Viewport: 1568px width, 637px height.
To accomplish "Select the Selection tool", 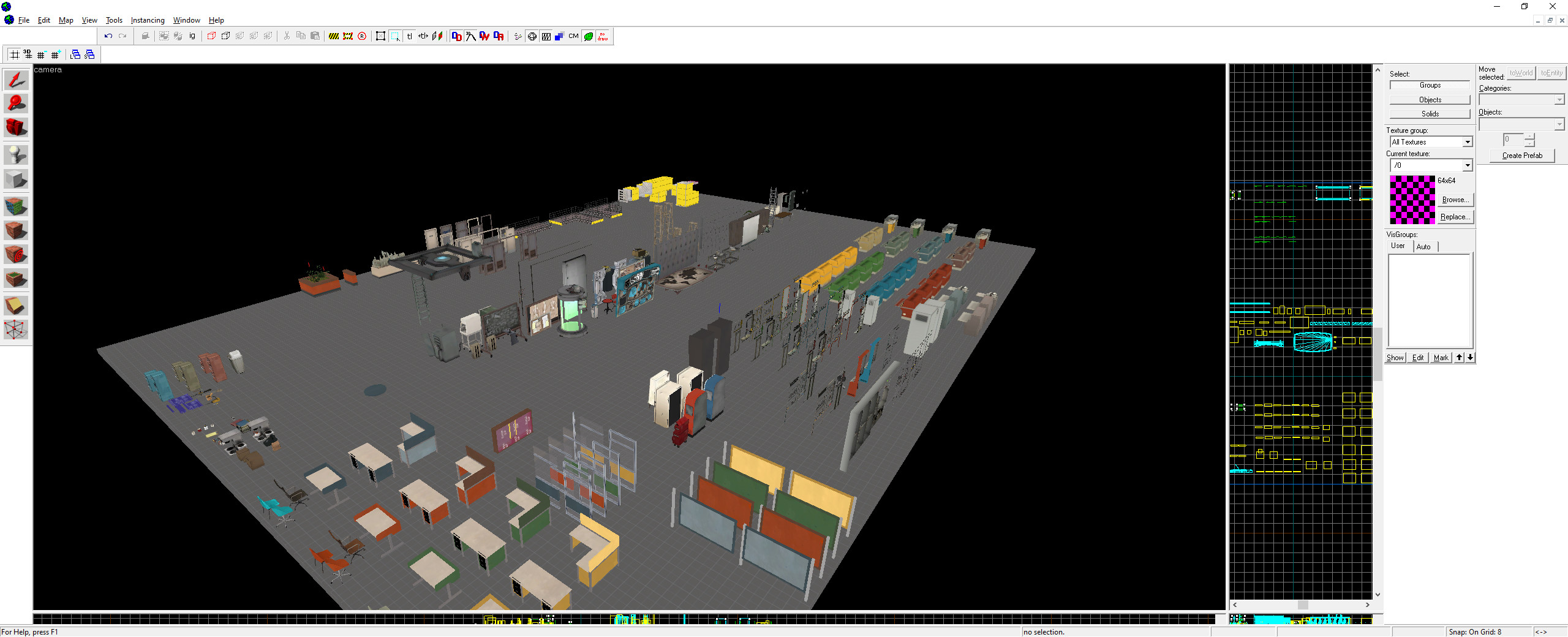I will 15,80.
